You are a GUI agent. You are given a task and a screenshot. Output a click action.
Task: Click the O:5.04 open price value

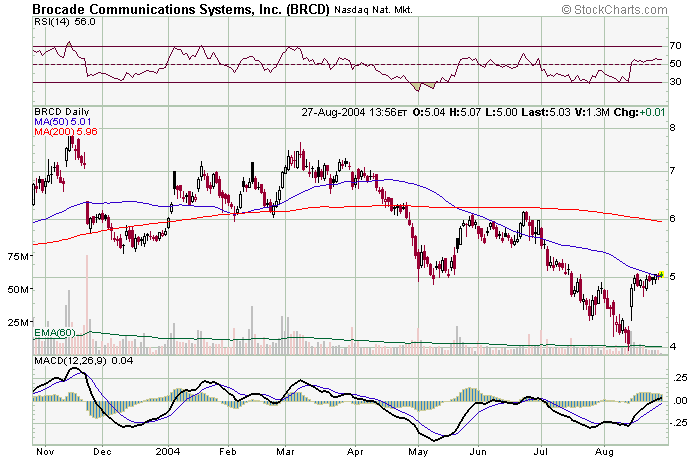point(429,112)
